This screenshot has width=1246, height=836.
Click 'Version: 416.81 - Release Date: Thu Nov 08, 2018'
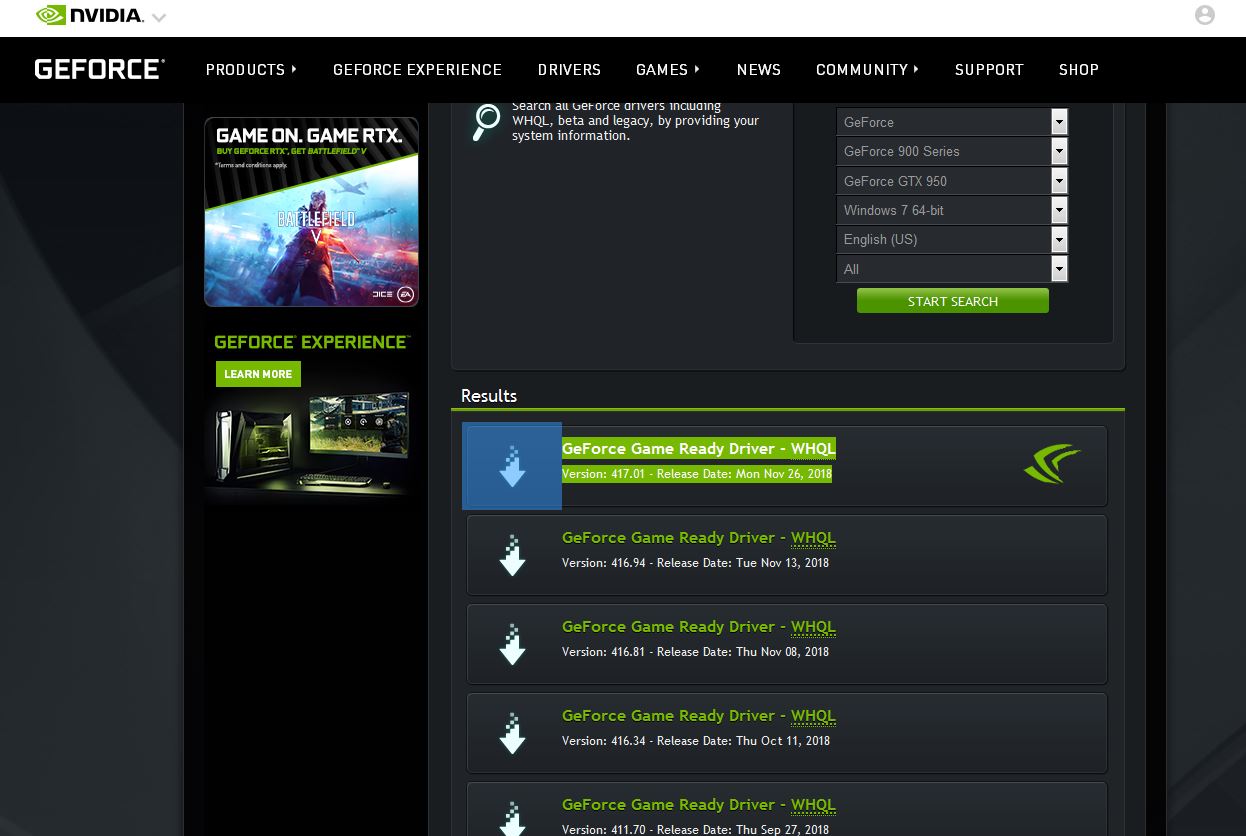pos(695,652)
